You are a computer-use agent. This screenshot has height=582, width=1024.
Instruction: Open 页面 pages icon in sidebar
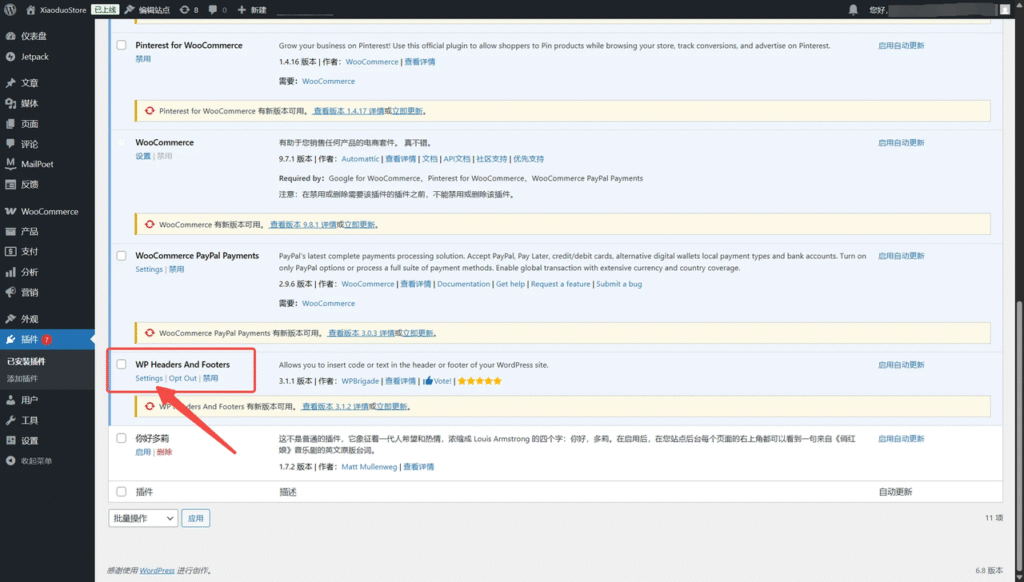pos(10,123)
